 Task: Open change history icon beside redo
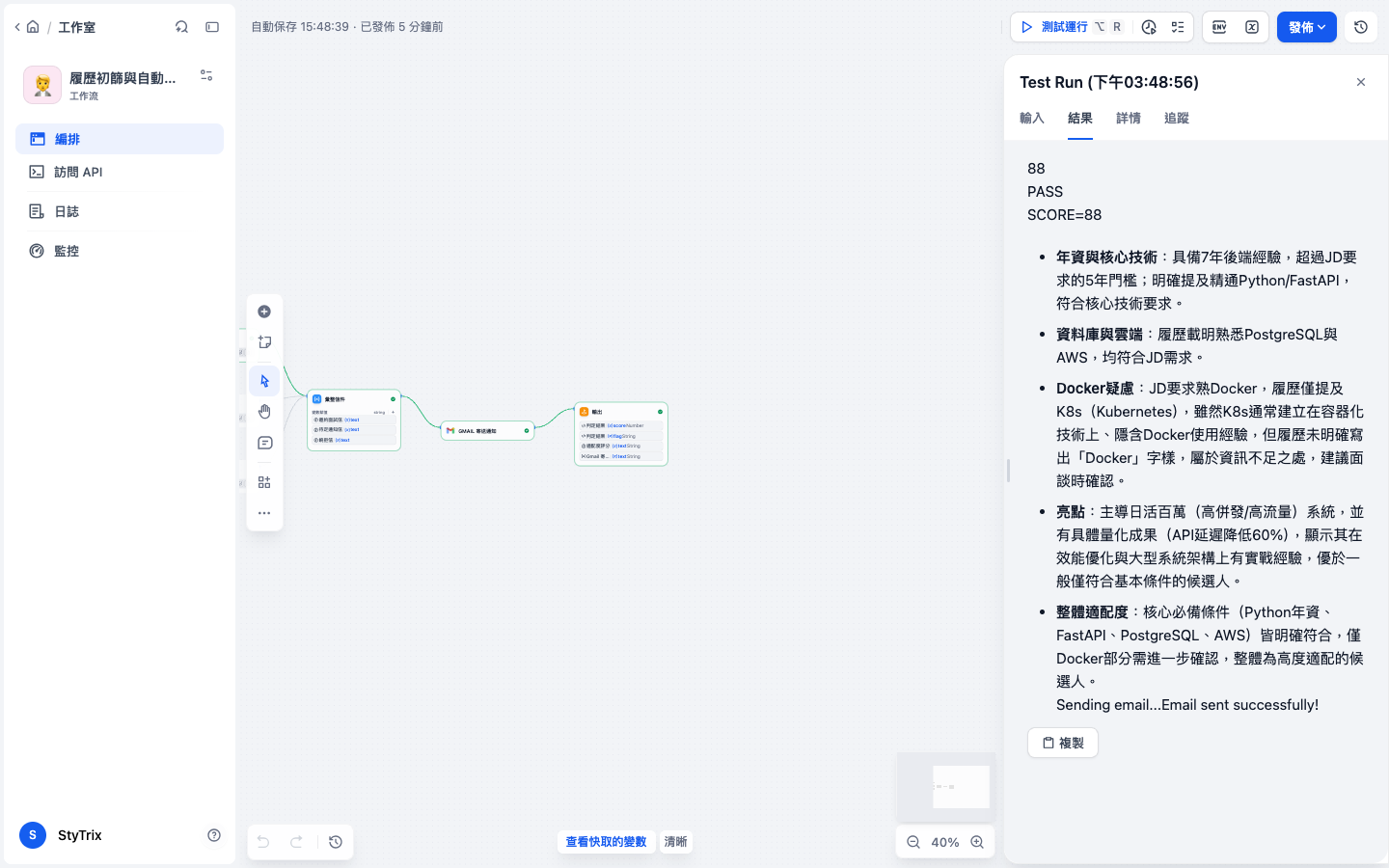[336, 842]
